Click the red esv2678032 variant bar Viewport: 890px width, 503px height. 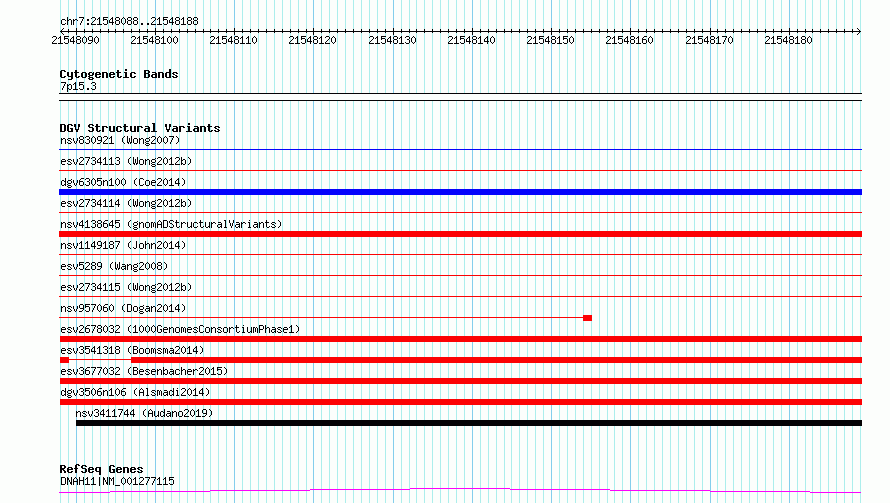460,339
